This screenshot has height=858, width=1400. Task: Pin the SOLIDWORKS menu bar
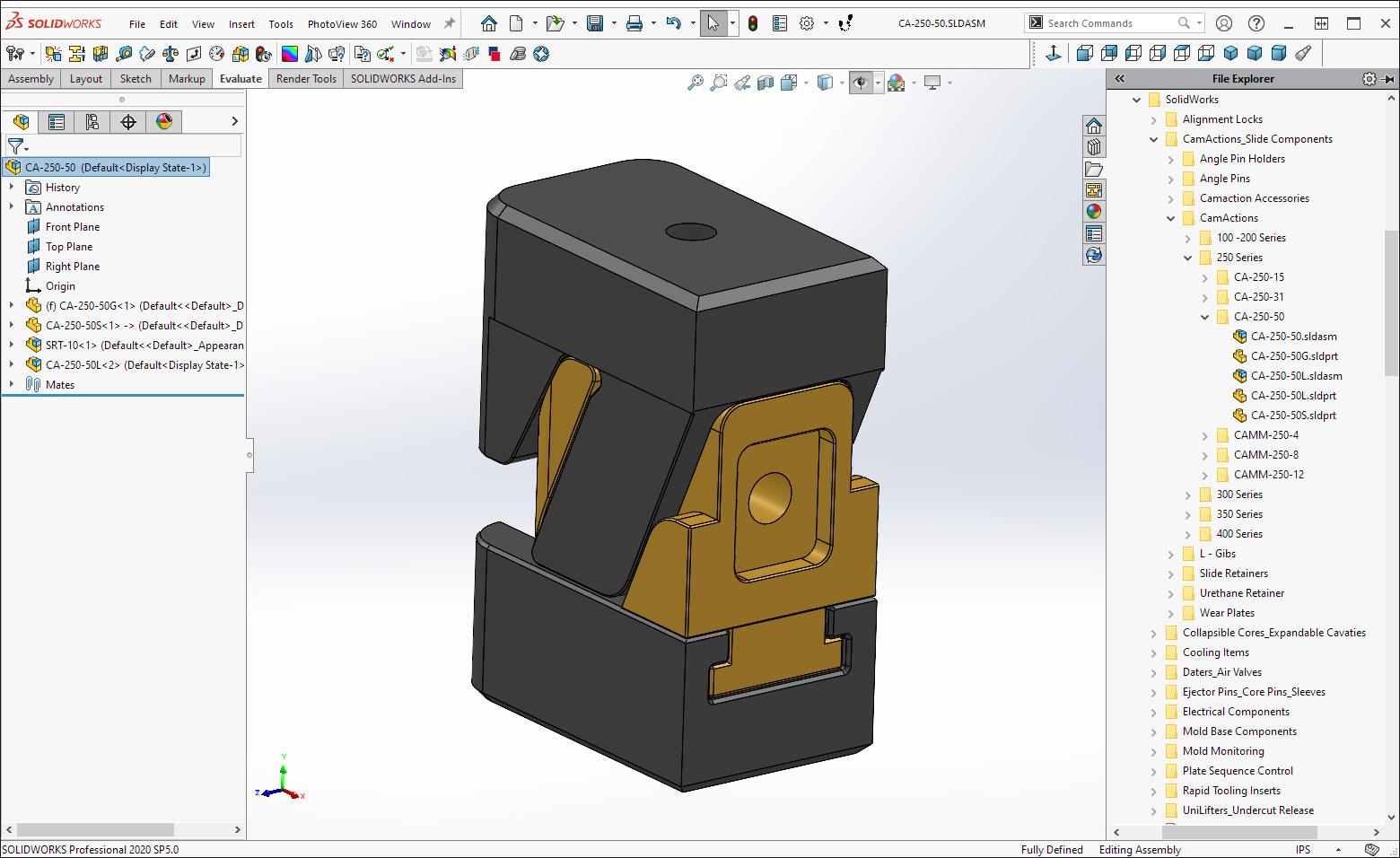coord(450,23)
